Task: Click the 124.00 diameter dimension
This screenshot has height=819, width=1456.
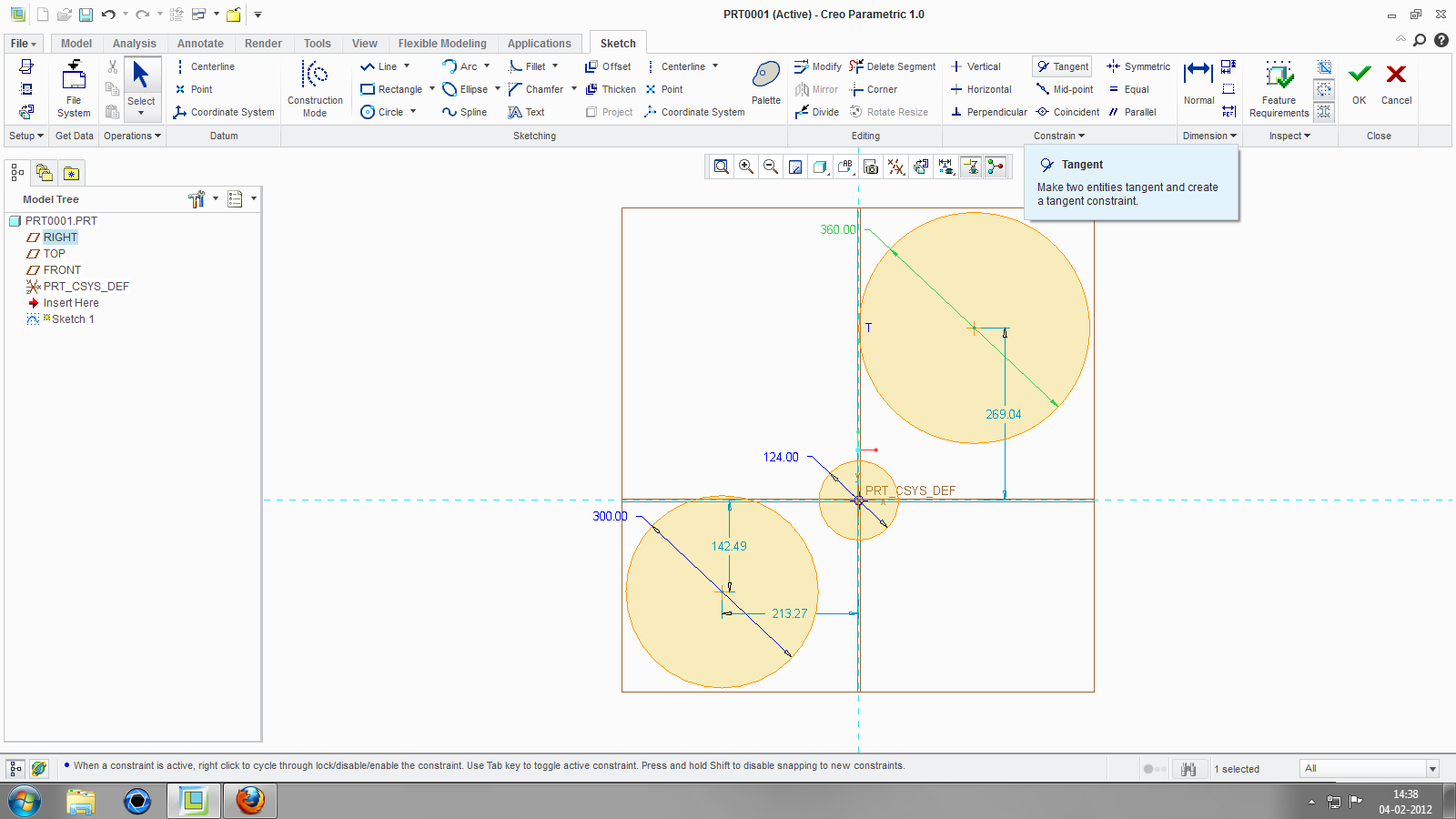Action: (781, 457)
